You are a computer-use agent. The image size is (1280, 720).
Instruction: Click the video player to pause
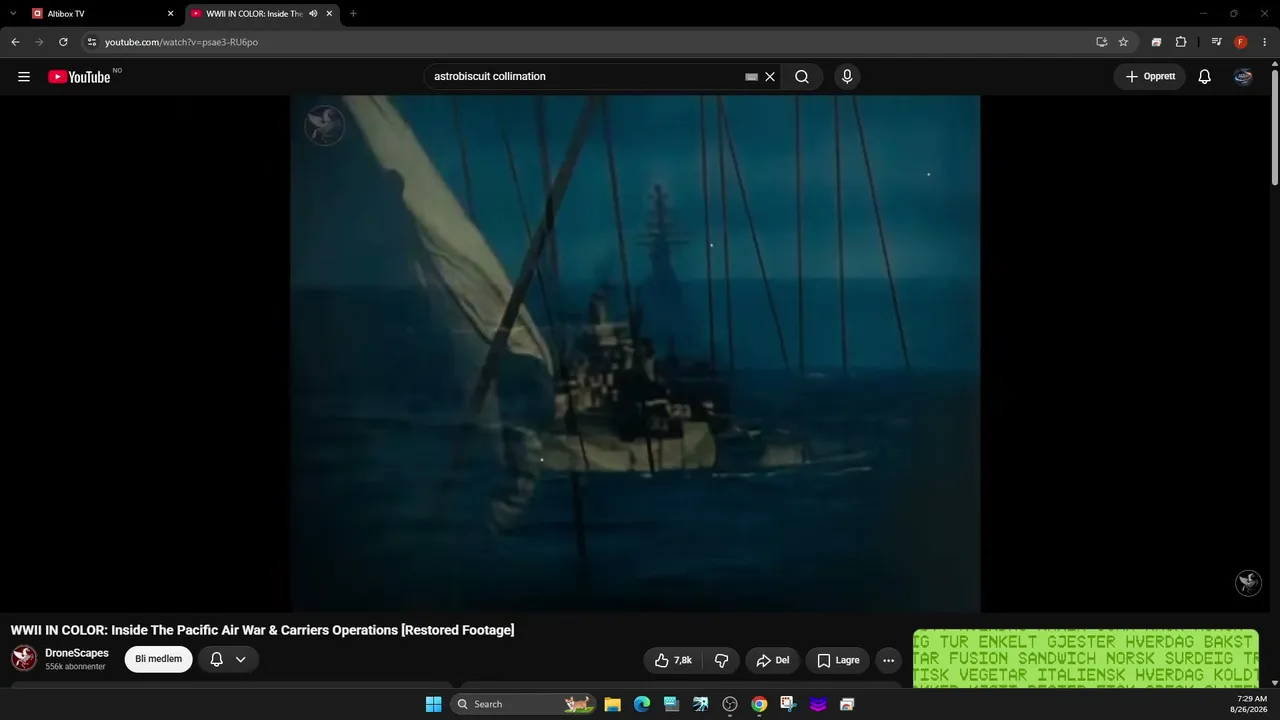coord(635,354)
